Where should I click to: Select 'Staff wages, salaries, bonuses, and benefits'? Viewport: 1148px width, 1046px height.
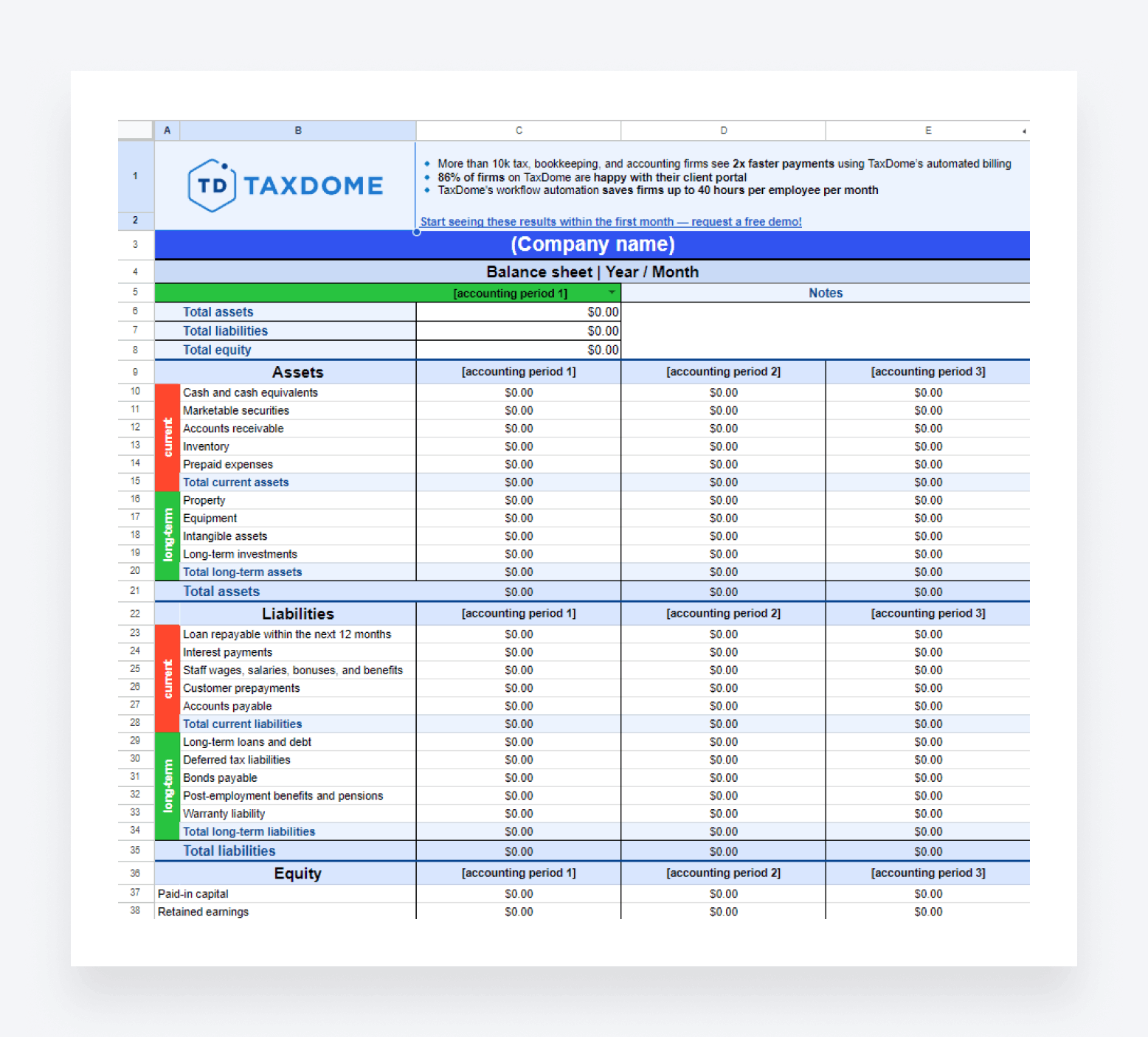293,670
